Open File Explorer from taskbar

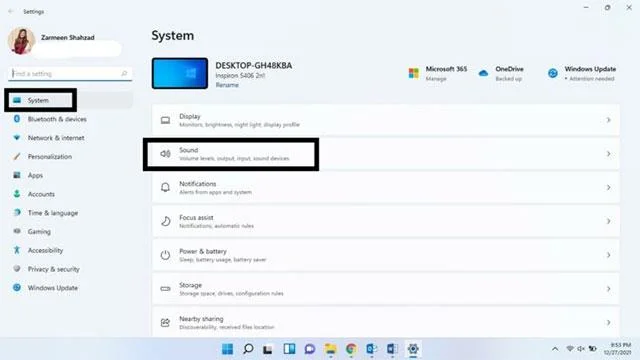pyautogui.click(x=330, y=349)
